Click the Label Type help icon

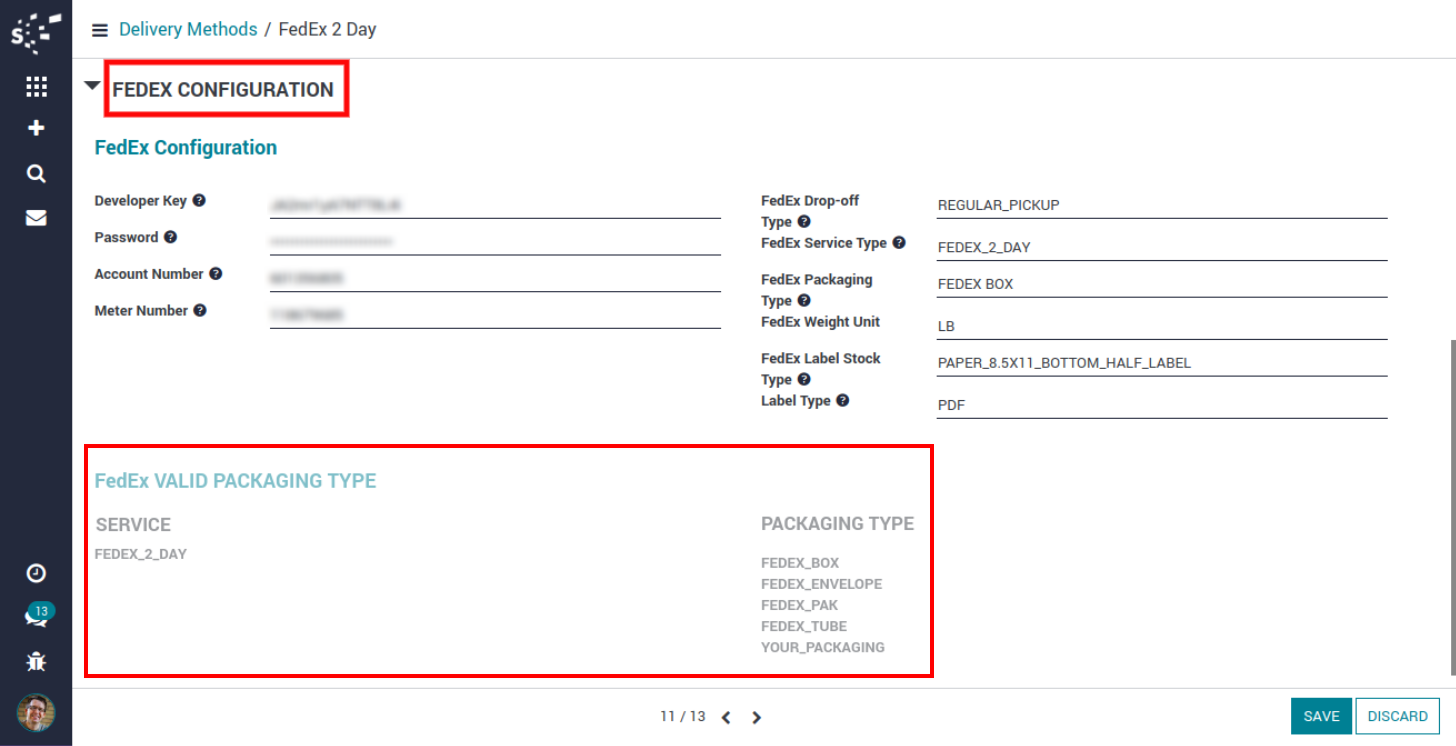tap(843, 401)
